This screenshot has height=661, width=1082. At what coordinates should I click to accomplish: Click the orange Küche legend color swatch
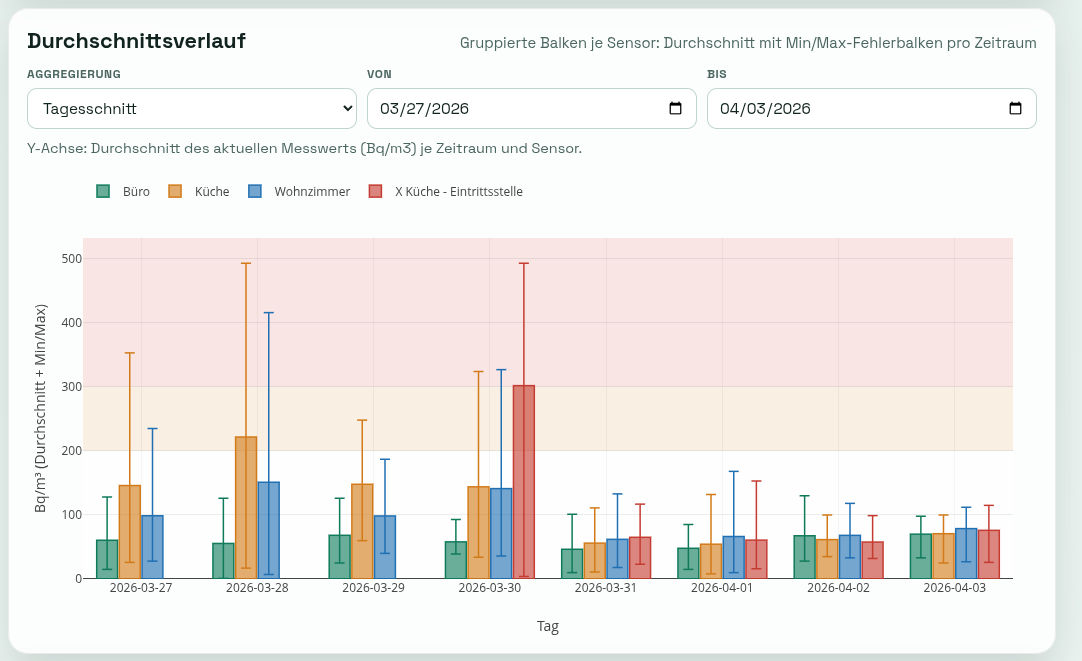point(175,192)
